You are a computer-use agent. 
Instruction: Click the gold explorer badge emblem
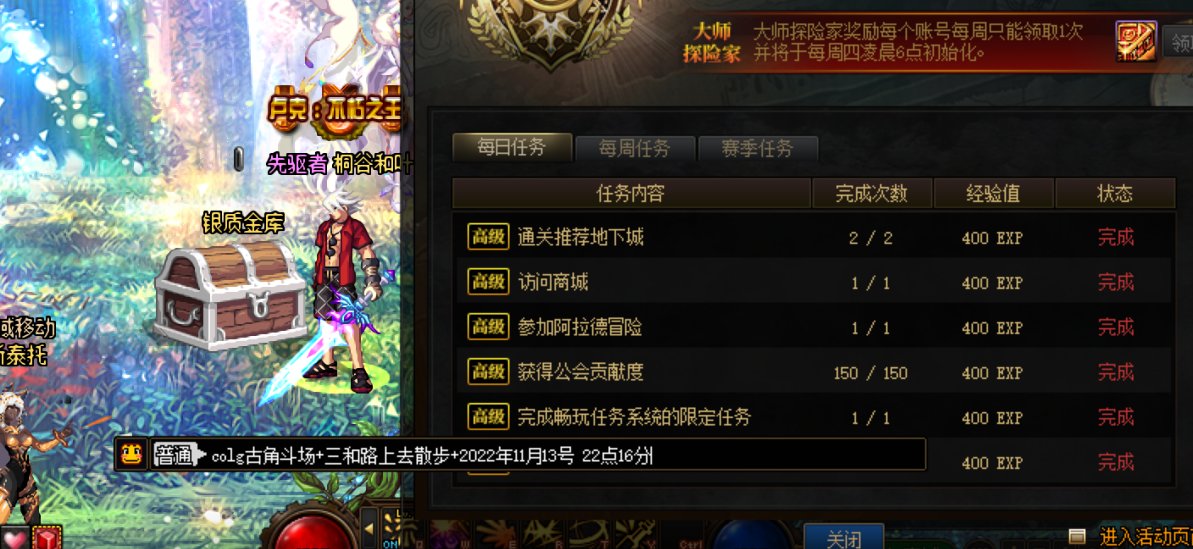click(x=552, y=29)
